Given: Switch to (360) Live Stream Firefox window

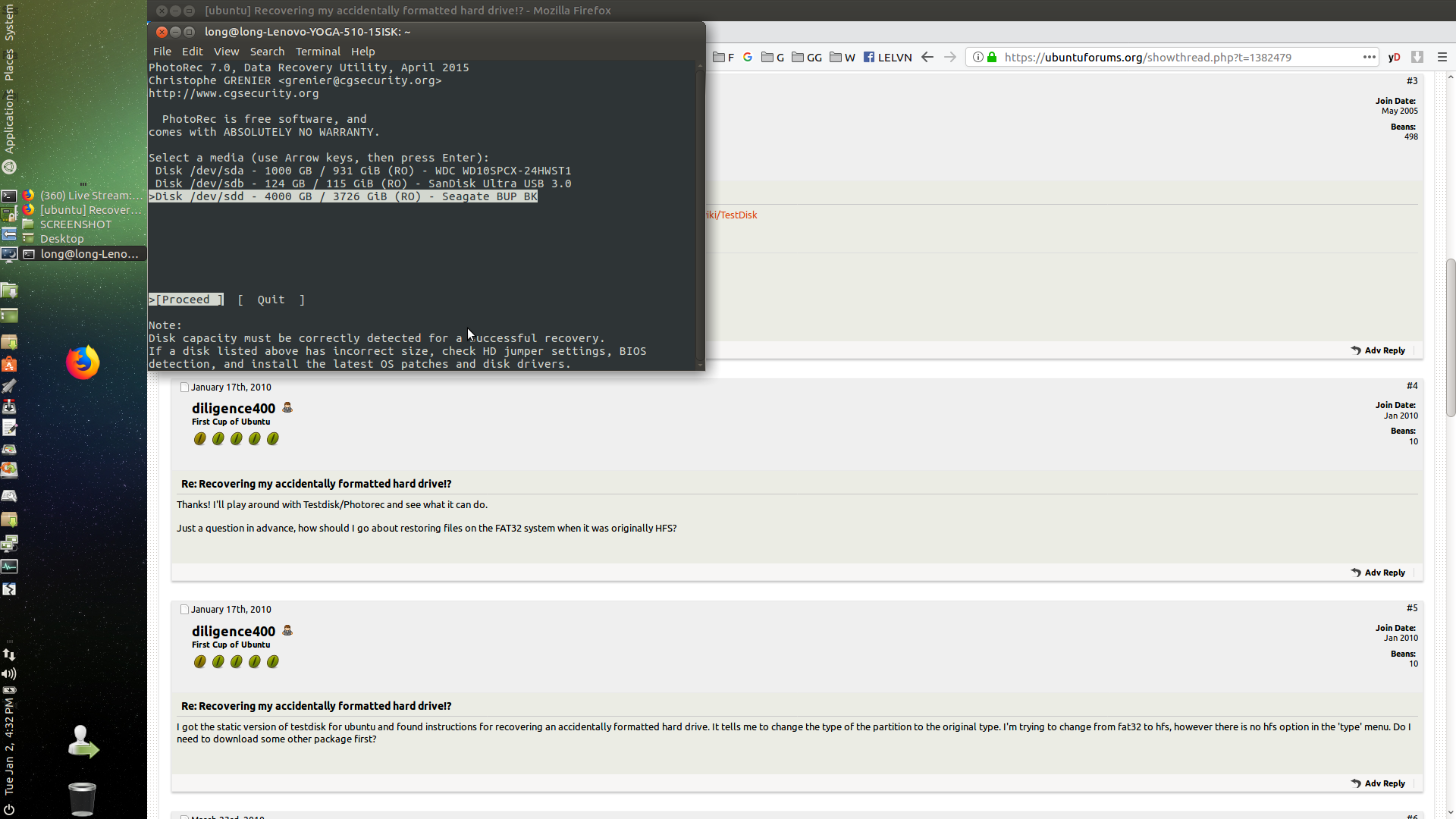Looking at the screenshot, I should [x=83, y=196].
